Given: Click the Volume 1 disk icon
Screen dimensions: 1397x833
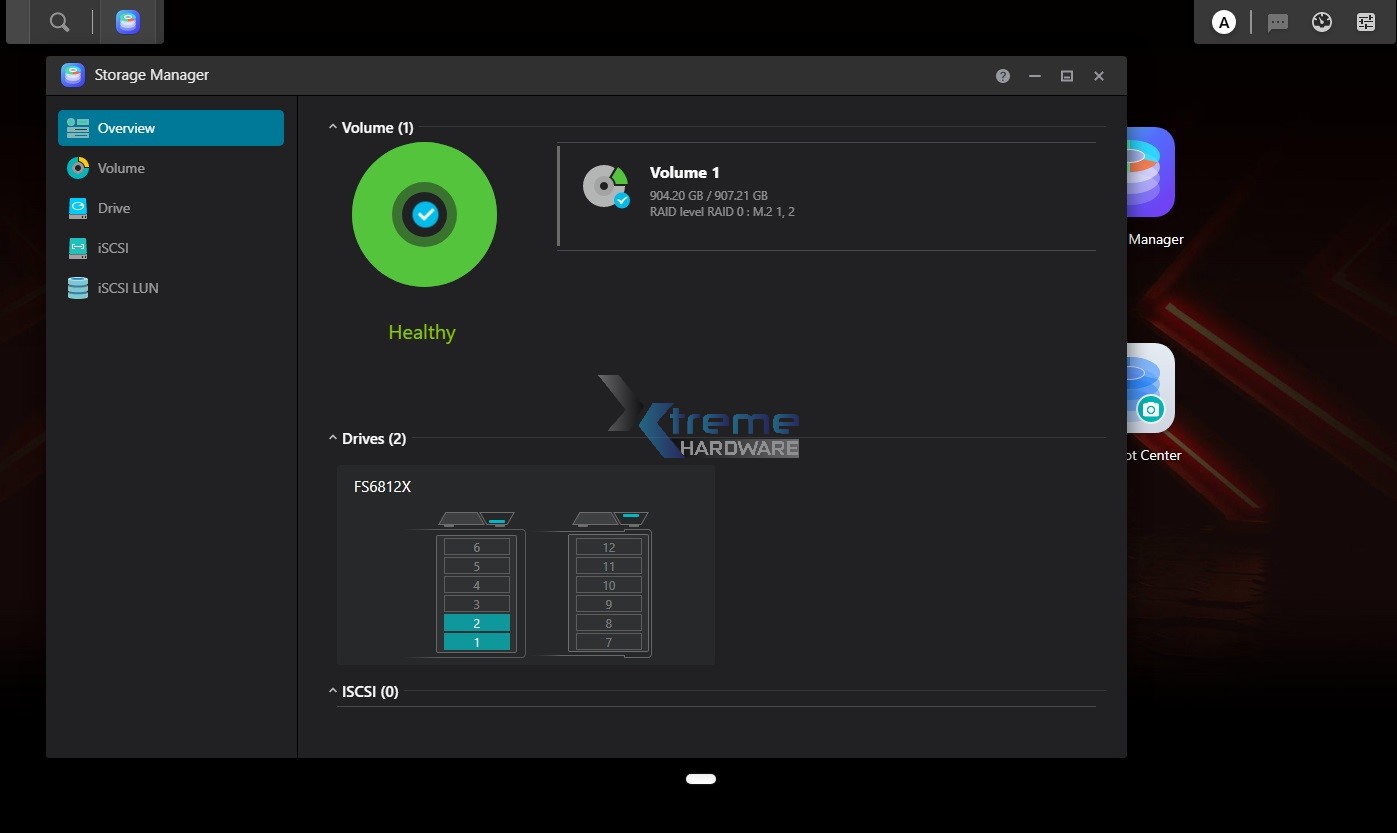Looking at the screenshot, I should coord(606,187).
